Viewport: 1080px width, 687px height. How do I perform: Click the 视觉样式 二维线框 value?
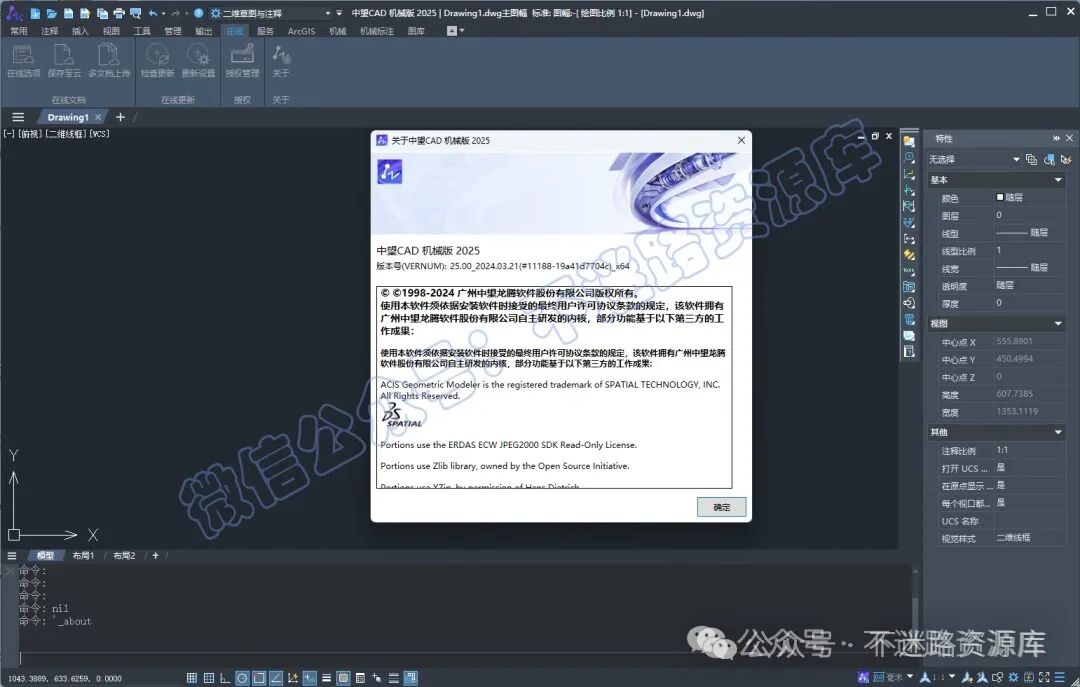tap(1029, 537)
